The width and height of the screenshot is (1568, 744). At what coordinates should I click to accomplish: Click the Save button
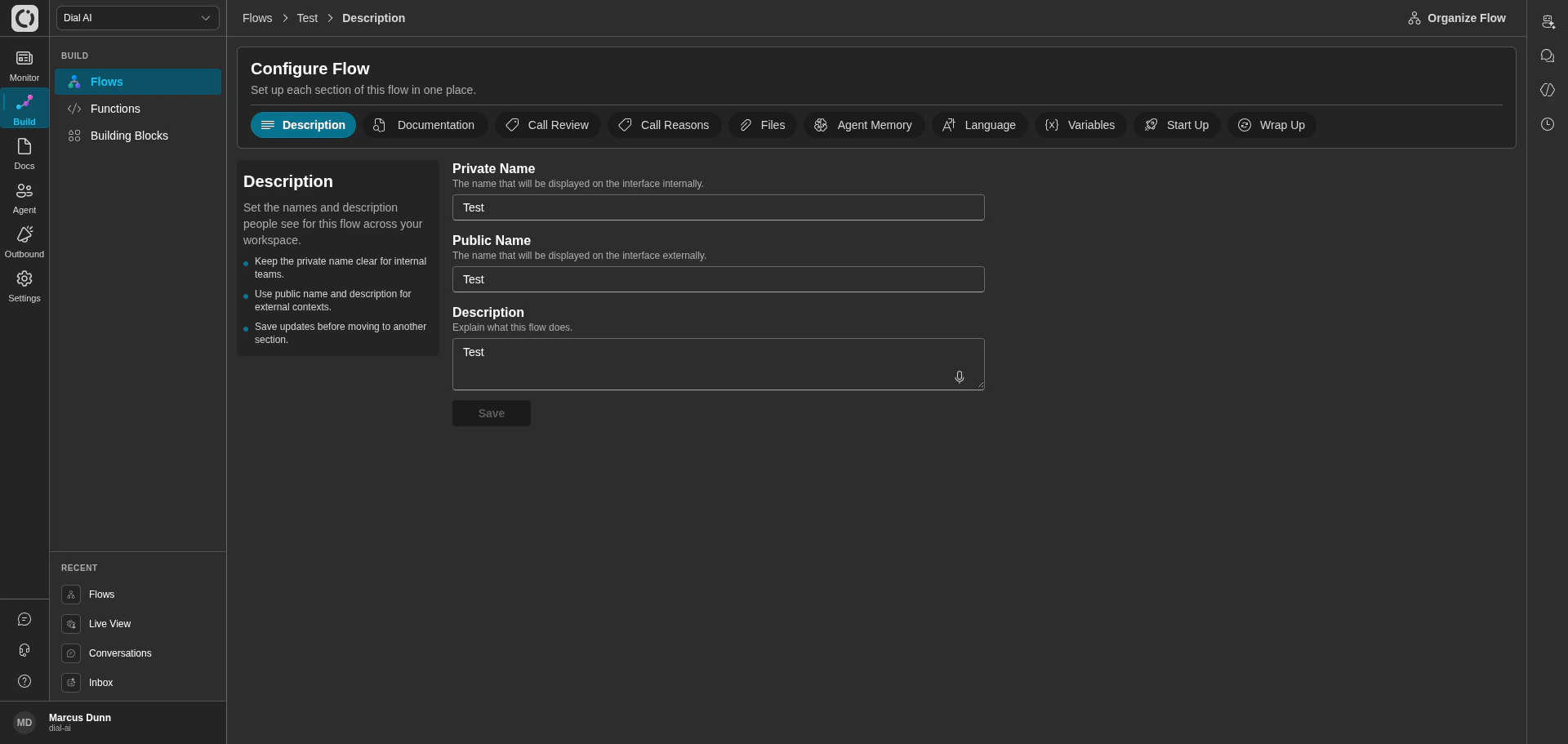(492, 413)
